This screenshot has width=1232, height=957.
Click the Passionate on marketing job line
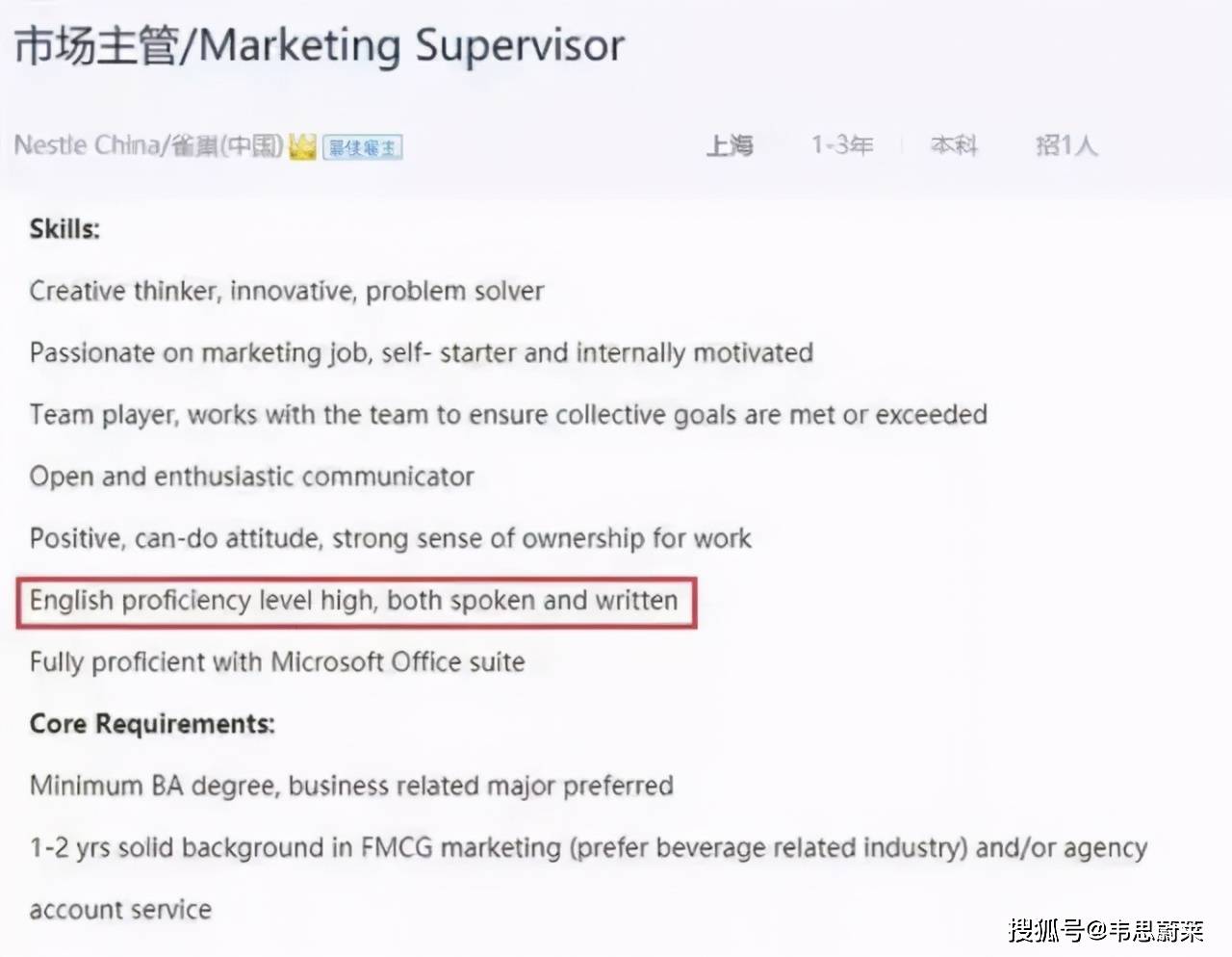tap(421, 352)
